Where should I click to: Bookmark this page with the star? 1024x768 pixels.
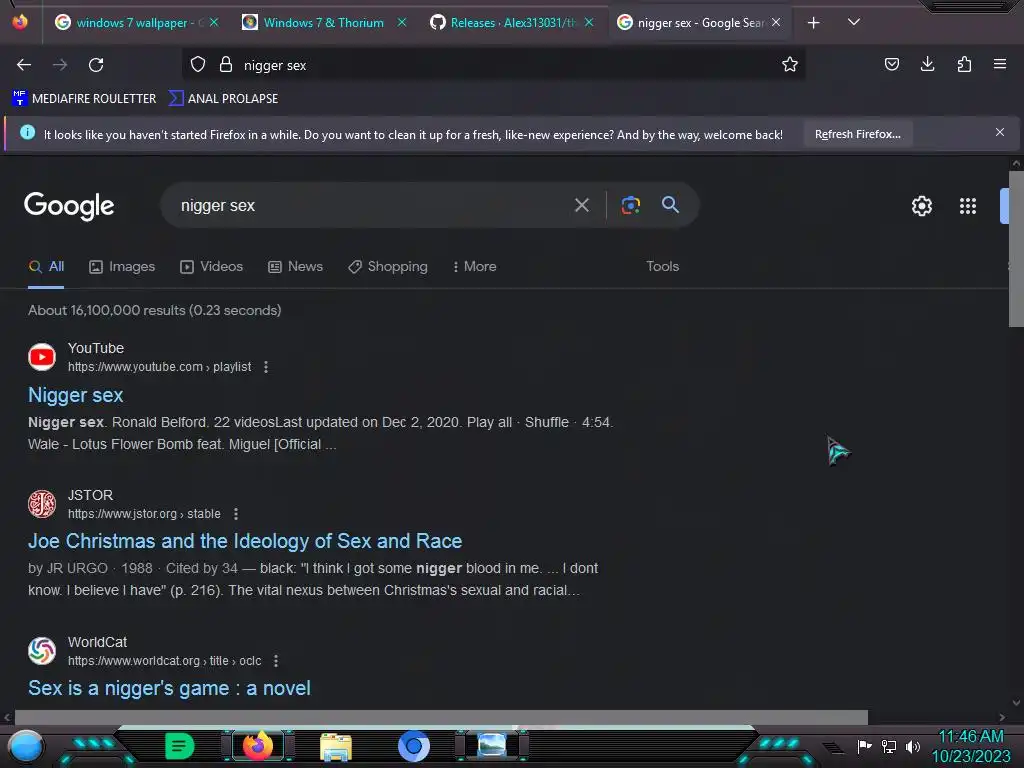pyautogui.click(x=790, y=65)
